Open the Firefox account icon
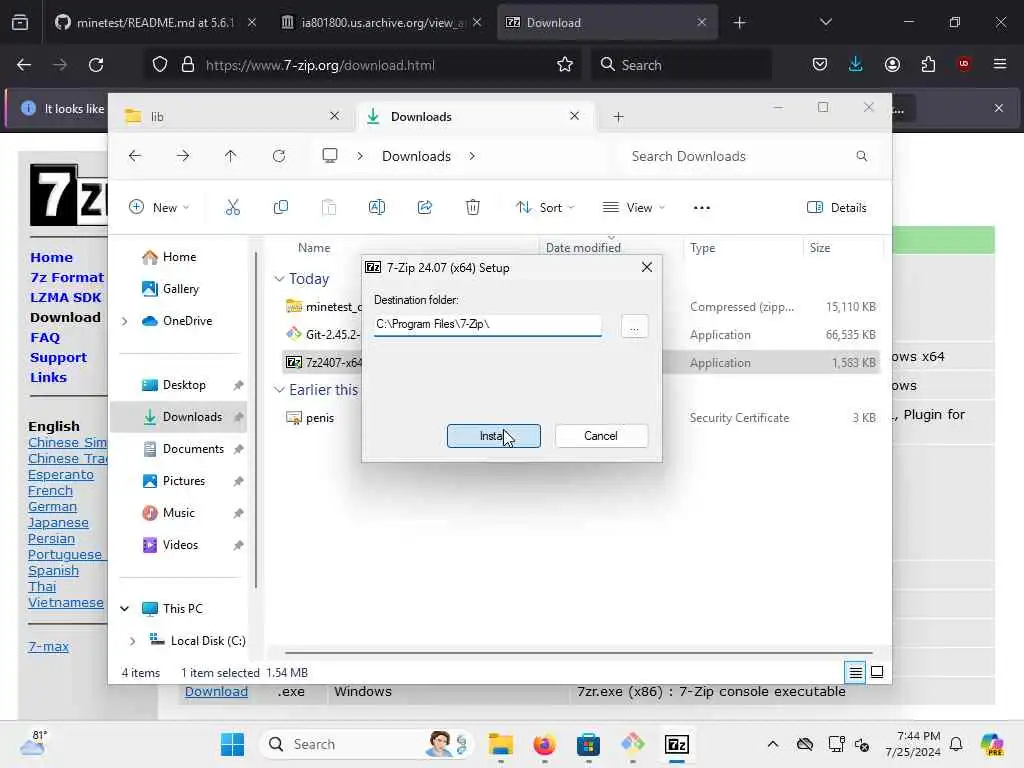This screenshot has height=768, width=1024. (x=892, y=64)
